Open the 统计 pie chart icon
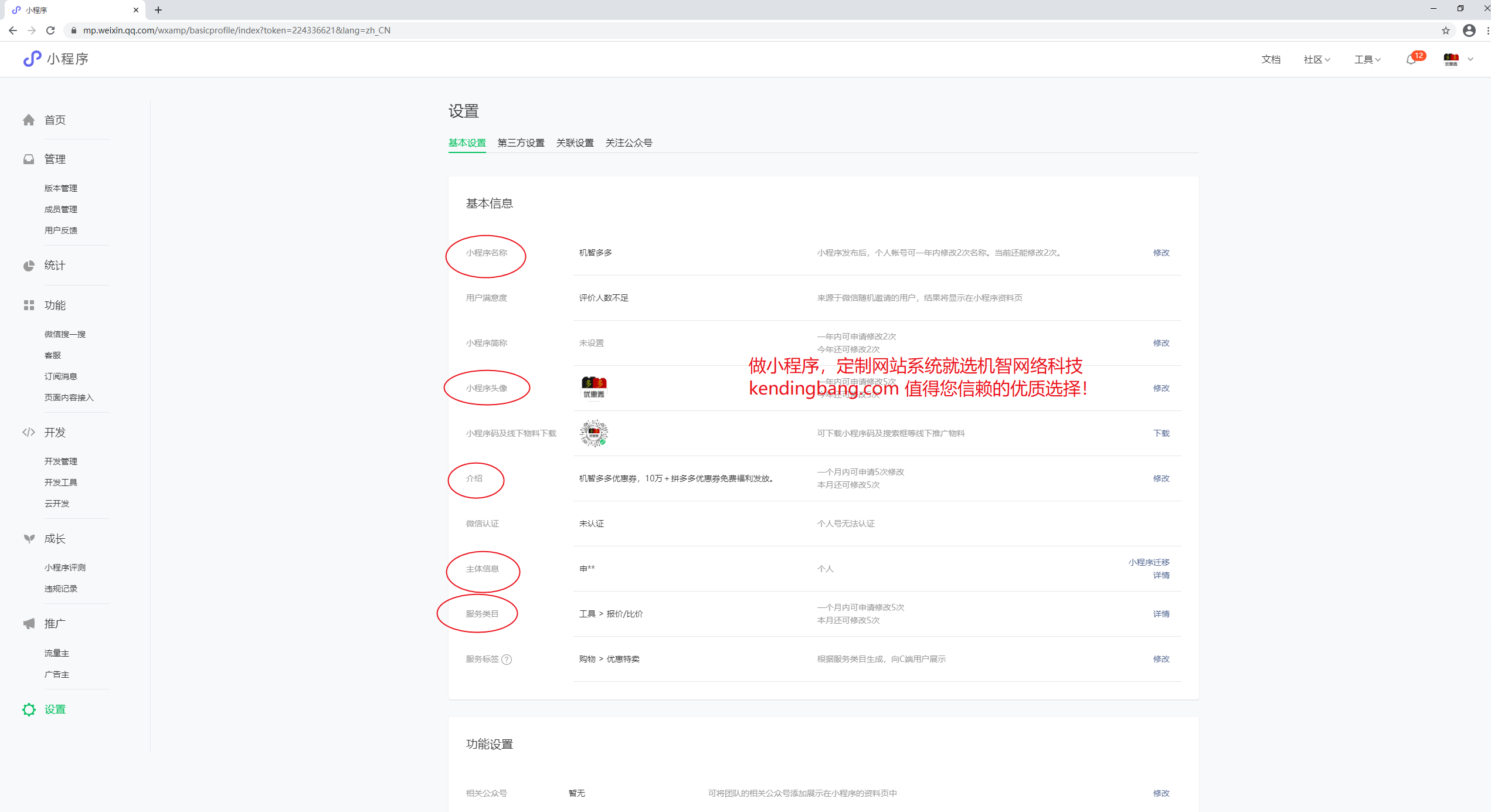 tap(29, 266)
